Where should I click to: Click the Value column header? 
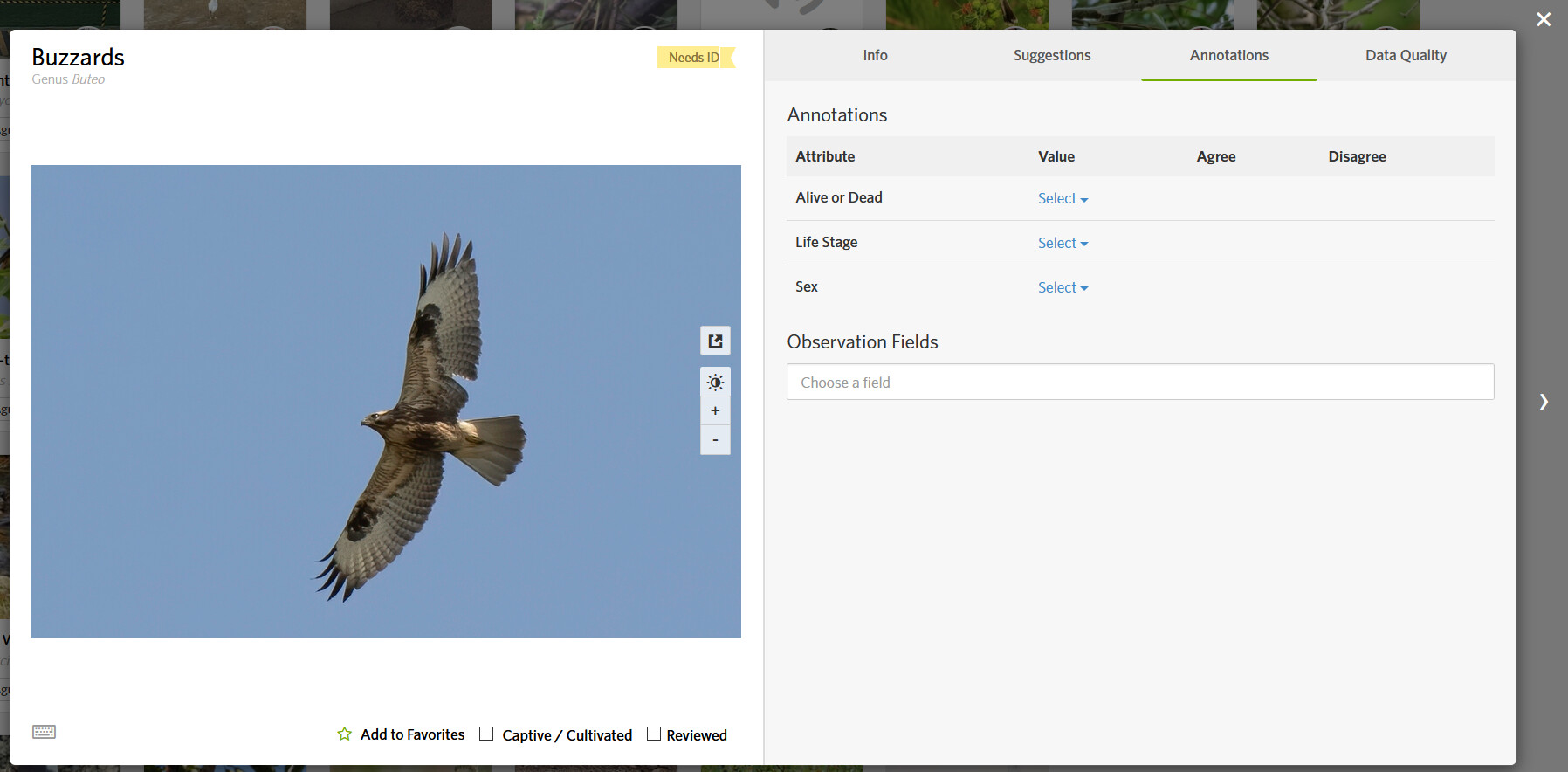click(1056, 156)
